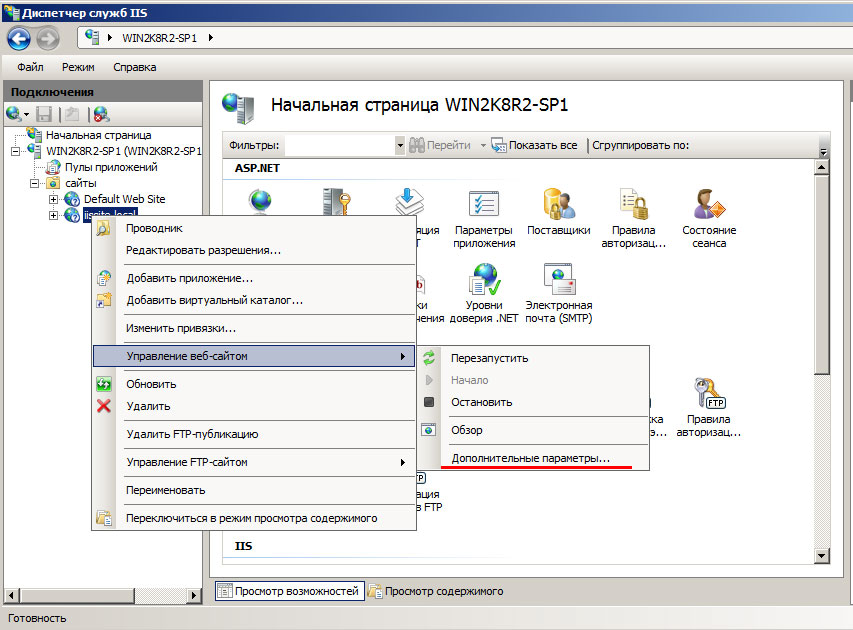Viewport: 853px width, 630px height.
Task: Click the Default Web Site globe icon
Action: point(72,199)
